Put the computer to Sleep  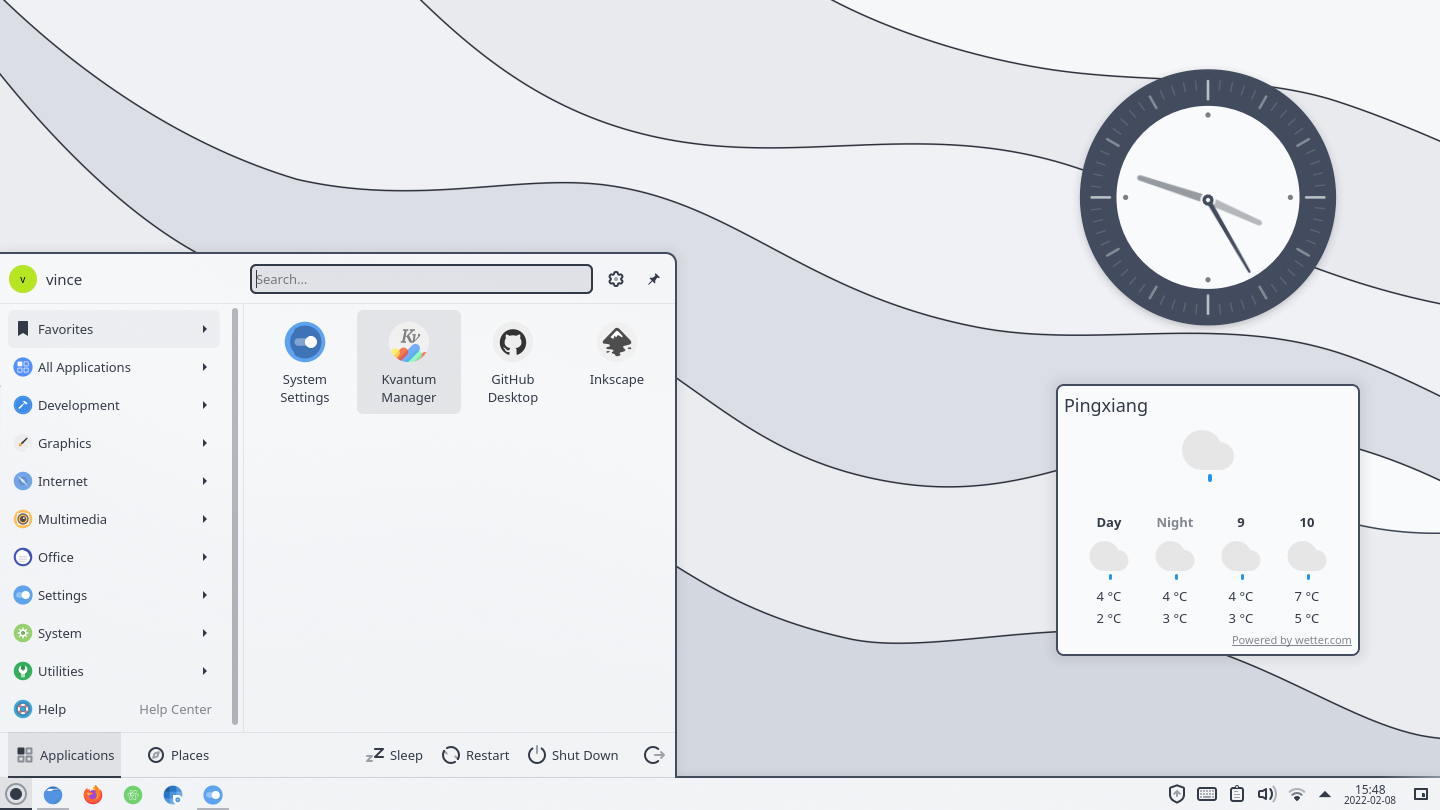pyautogui.click(x=394, y=755)
